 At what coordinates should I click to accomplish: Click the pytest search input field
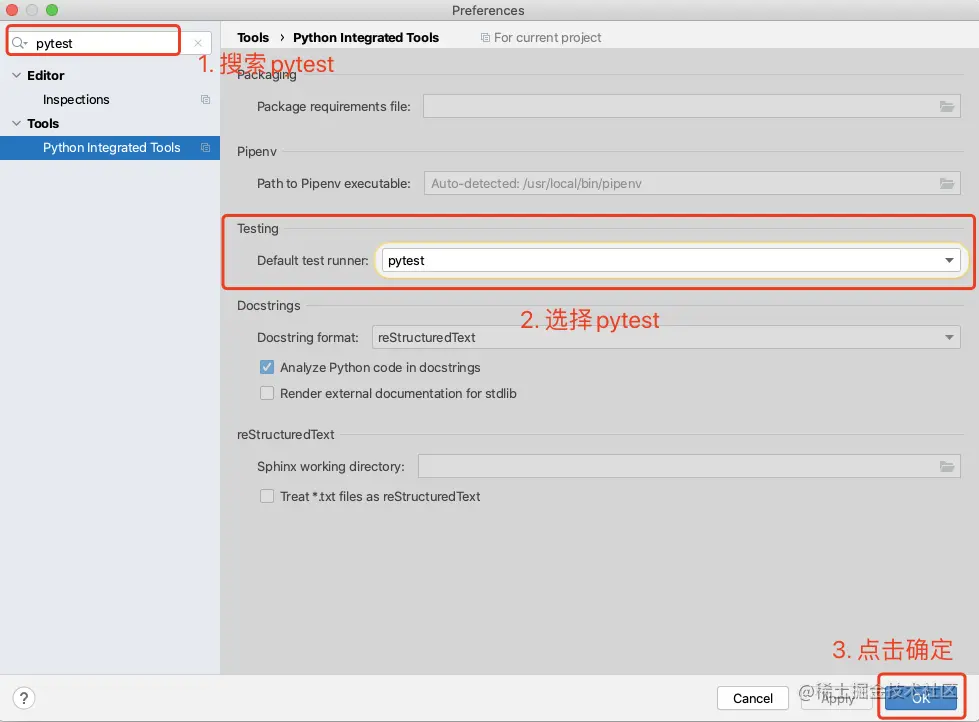[108, 42]
